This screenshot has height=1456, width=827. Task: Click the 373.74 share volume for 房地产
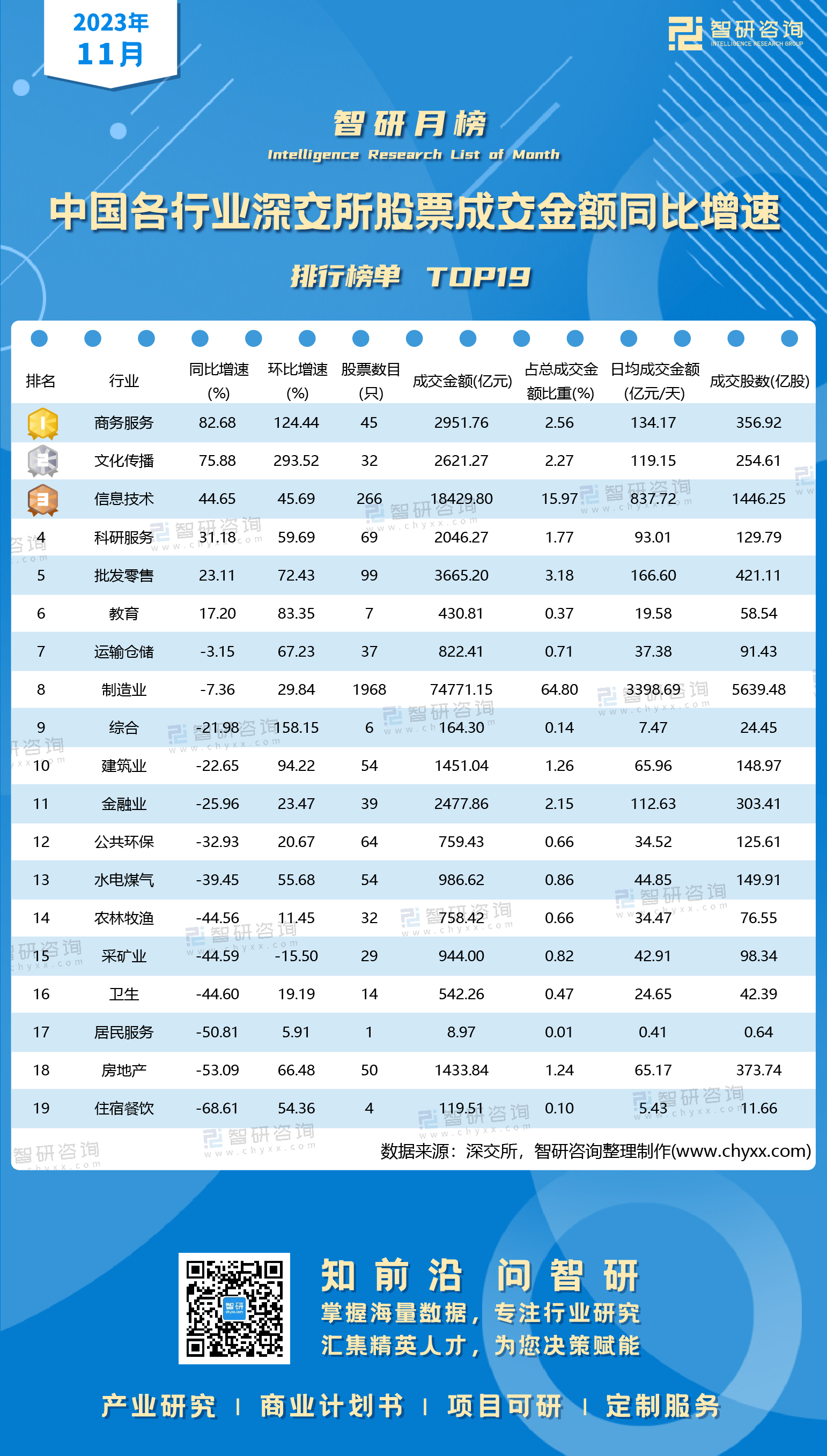click(759, 1070)
